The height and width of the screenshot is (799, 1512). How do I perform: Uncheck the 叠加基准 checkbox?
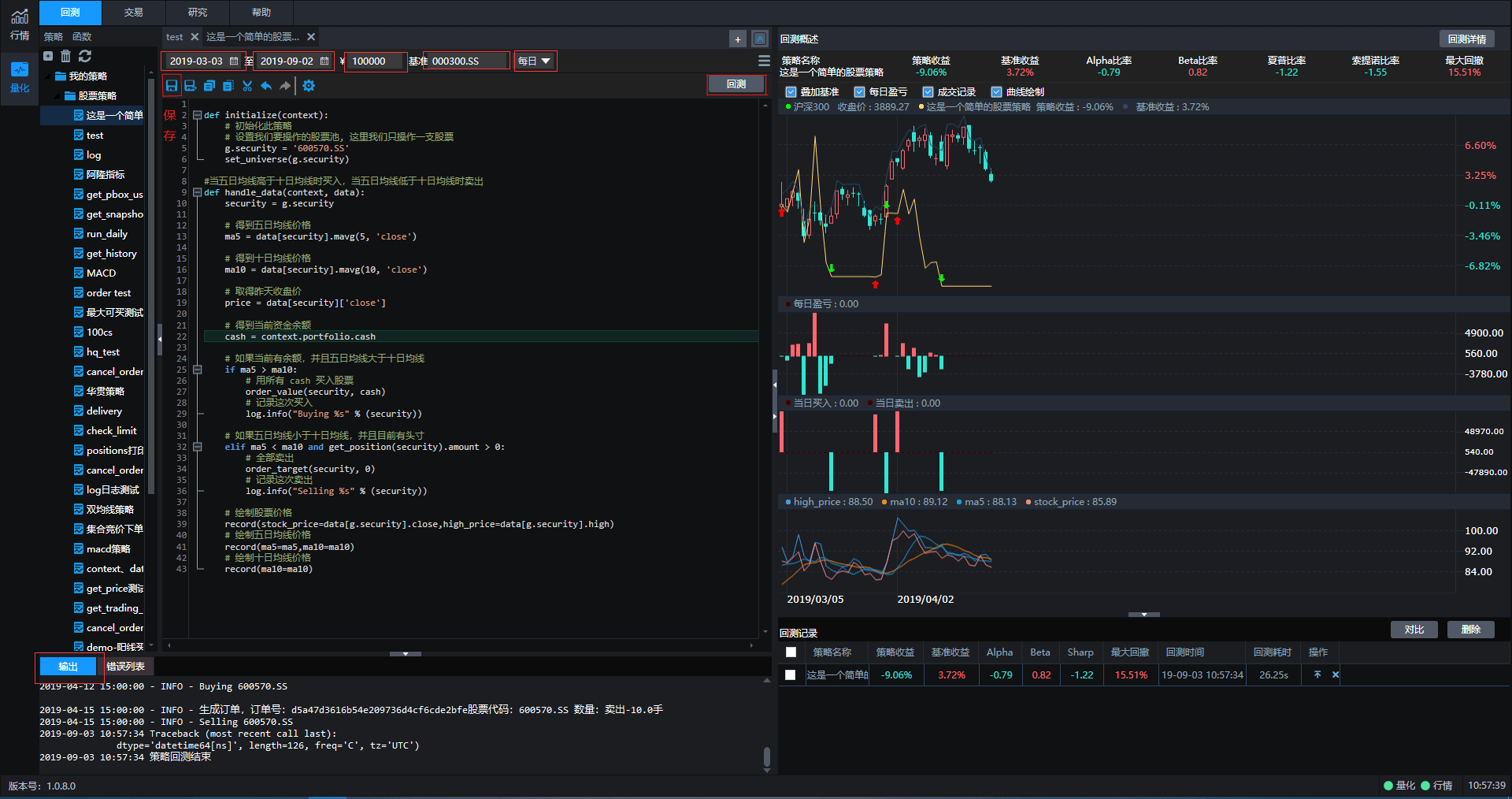pos(791,92)
